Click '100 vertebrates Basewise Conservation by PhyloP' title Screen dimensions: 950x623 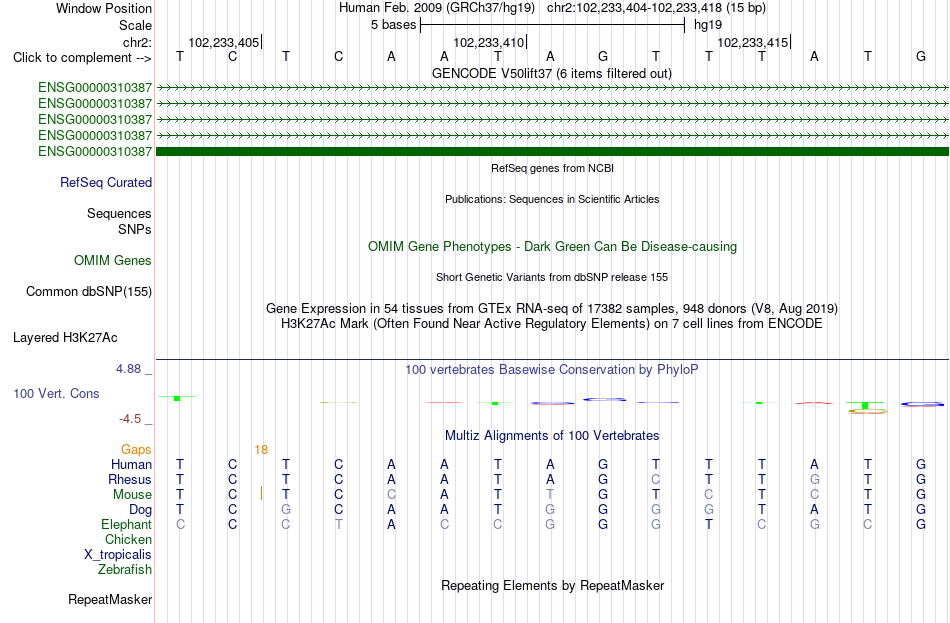click(x=552, y=370)
